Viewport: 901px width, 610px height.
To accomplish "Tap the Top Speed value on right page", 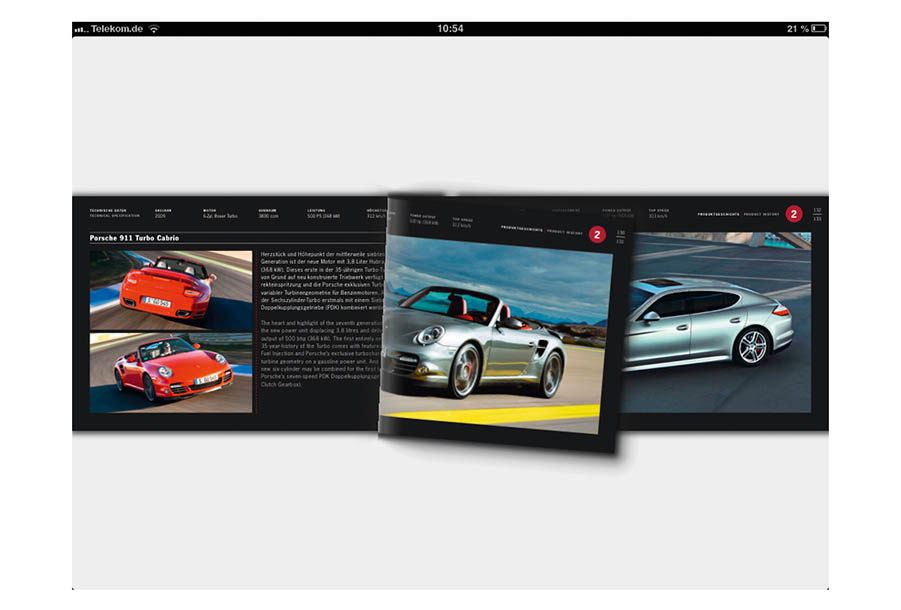I will pos(658,217).
